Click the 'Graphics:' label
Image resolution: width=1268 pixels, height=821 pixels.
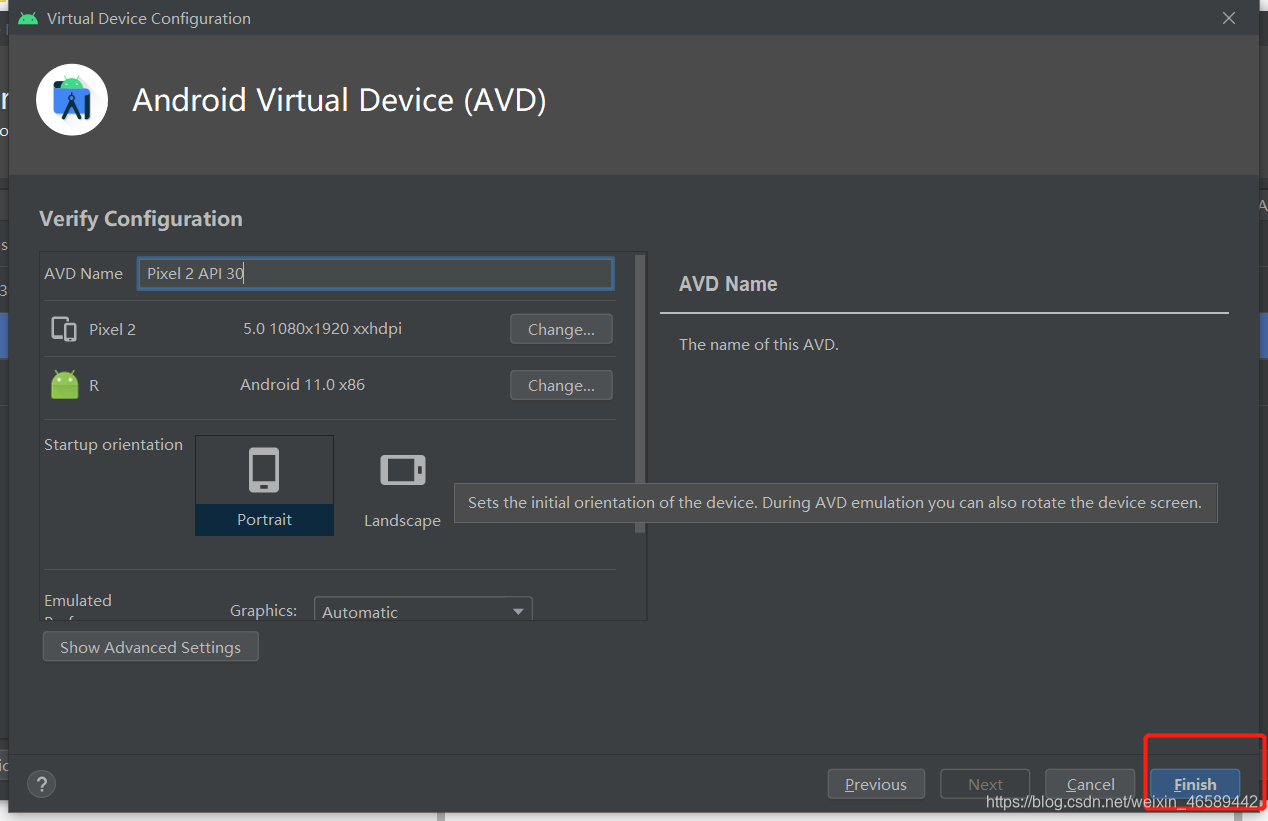pos(263,610)
